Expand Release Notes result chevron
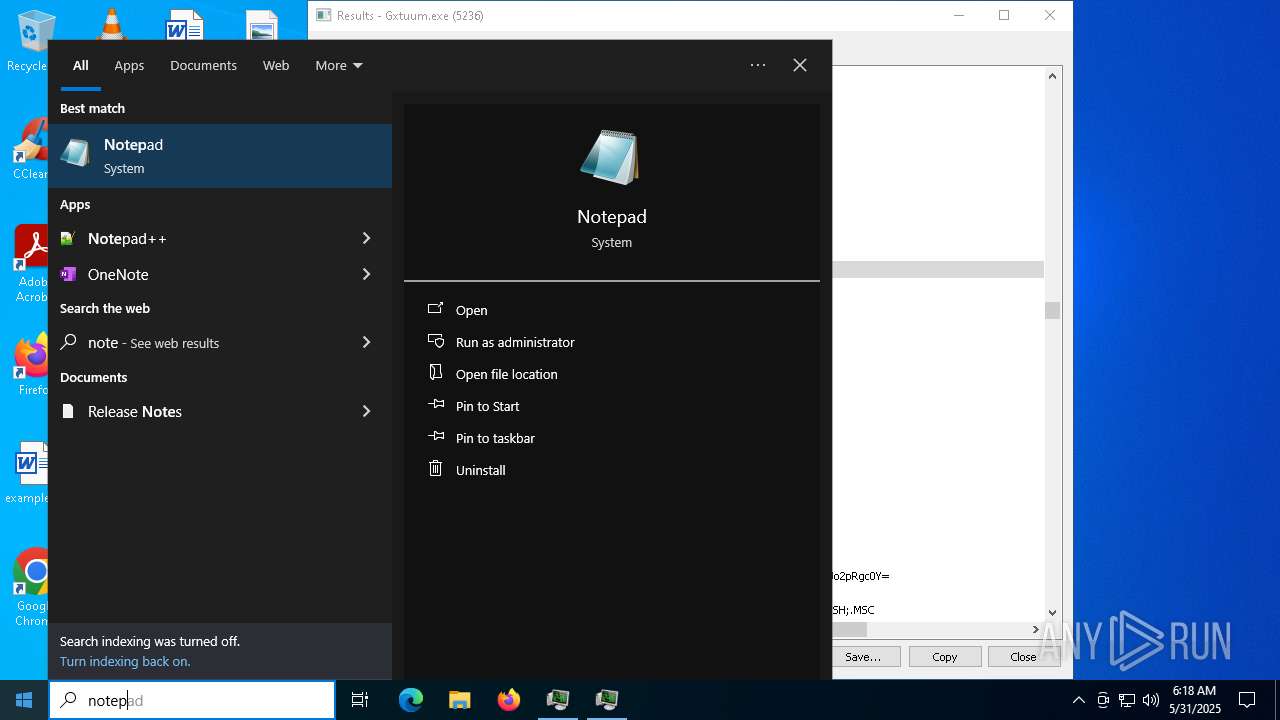Viewport: 1280px width, 720px height. [366, 411]
